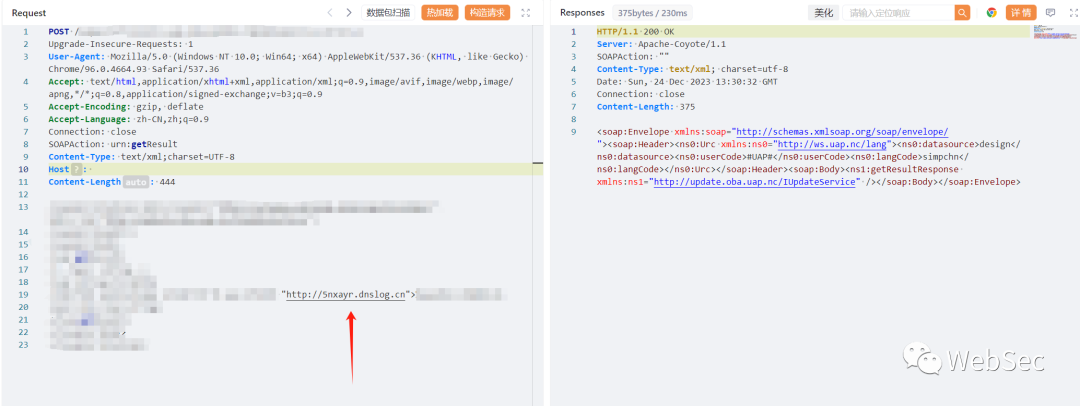Viewport: 1080px width, 406px height.
Task: Click the 数据包扫描 button
Action: [x=388, y=12]
